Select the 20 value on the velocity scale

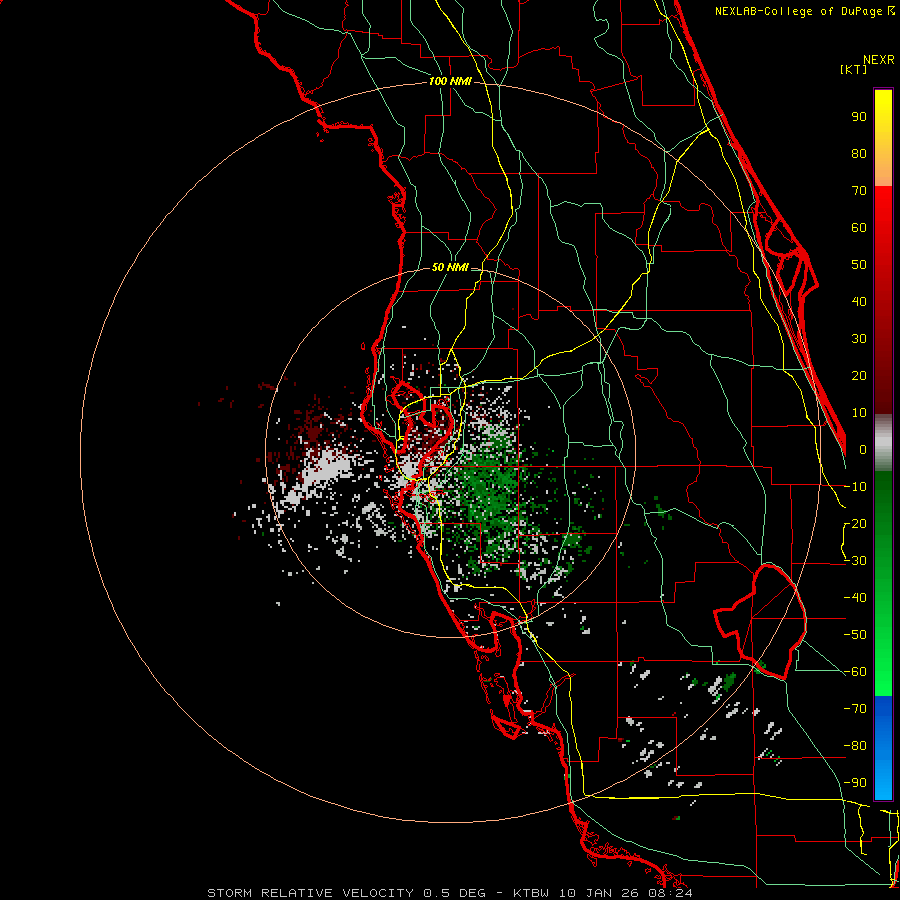tap(859, 376)
